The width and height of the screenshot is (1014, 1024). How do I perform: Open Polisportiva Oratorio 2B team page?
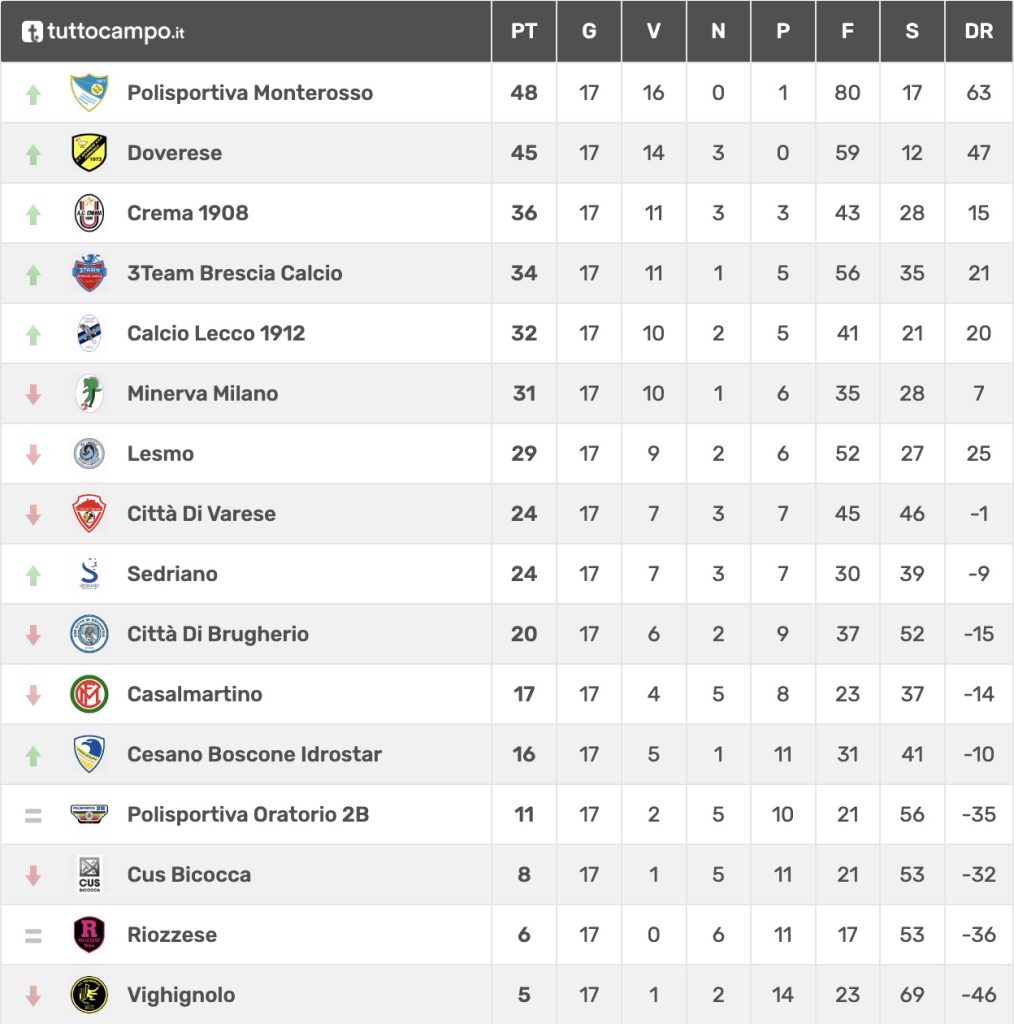click(248, 814)
